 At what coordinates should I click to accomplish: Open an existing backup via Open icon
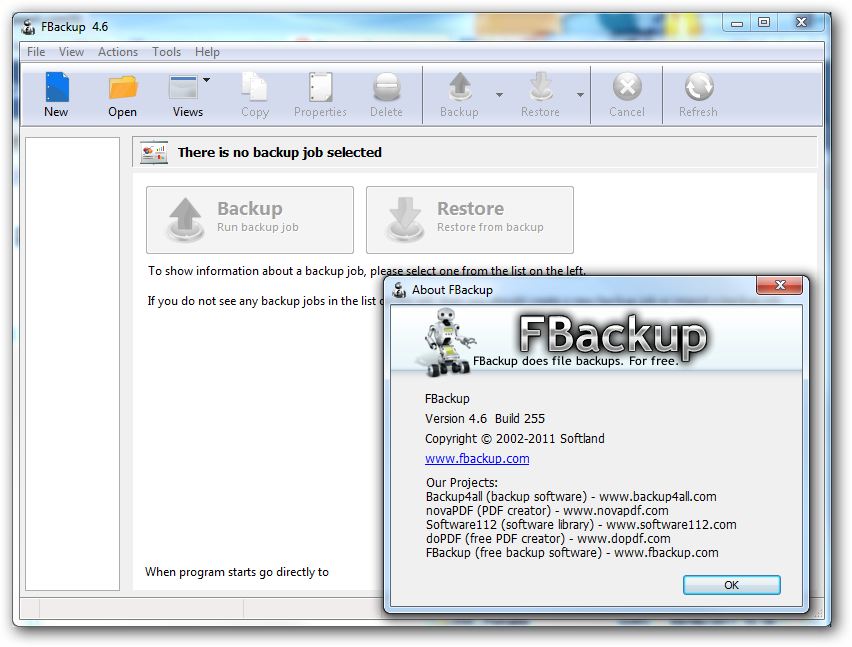pos(123,87)
